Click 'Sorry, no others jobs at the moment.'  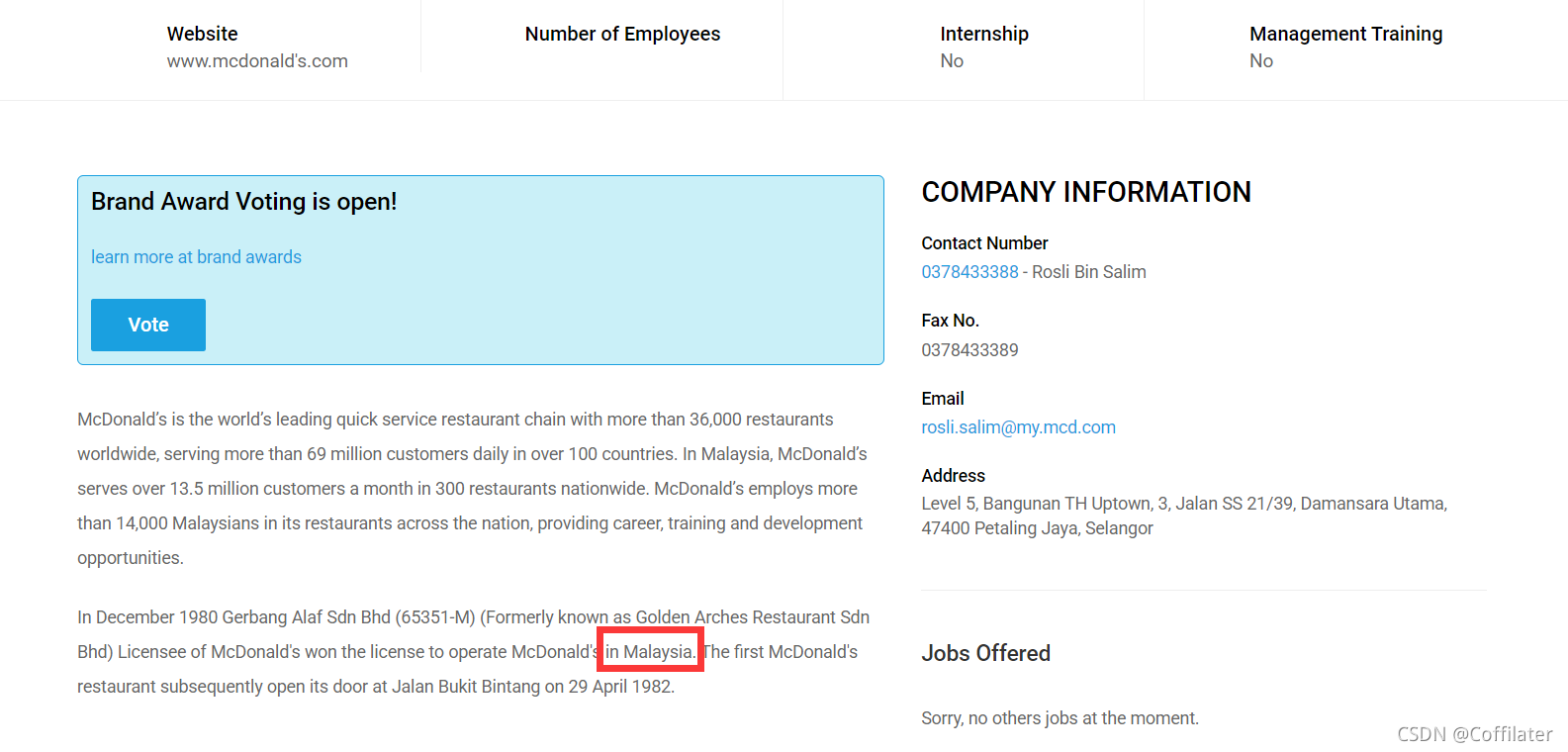click(1060, 718)
